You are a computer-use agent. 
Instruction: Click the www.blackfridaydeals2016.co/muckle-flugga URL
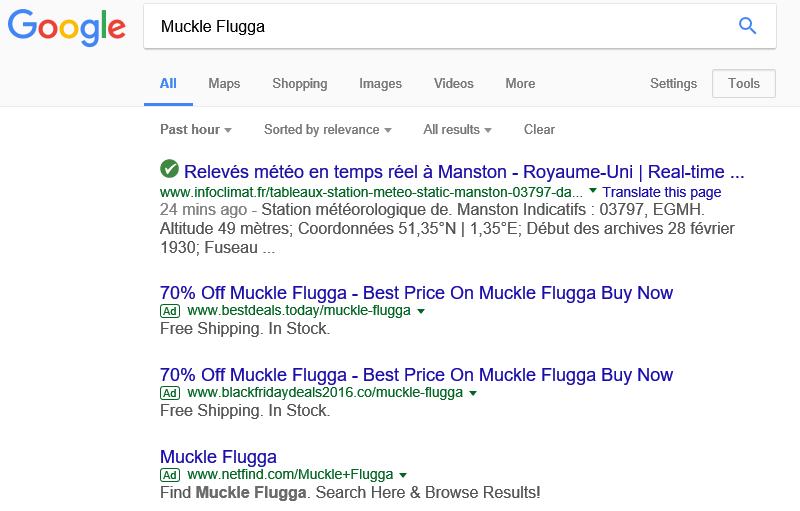click(325, 393)
